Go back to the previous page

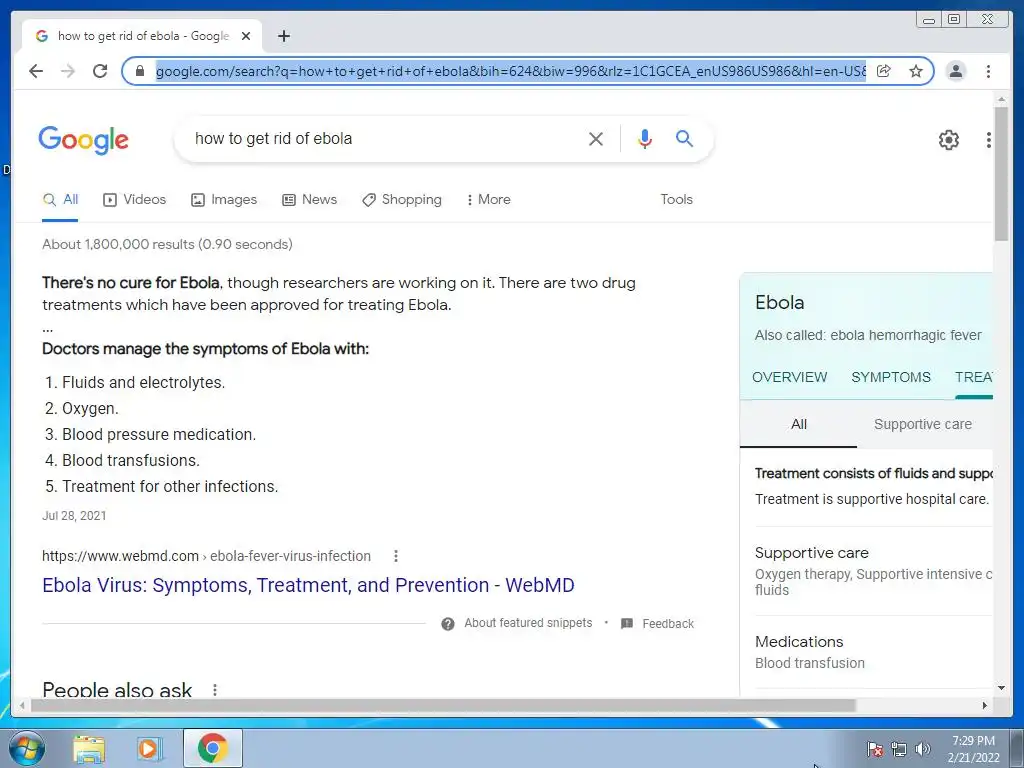pos(36,71)
